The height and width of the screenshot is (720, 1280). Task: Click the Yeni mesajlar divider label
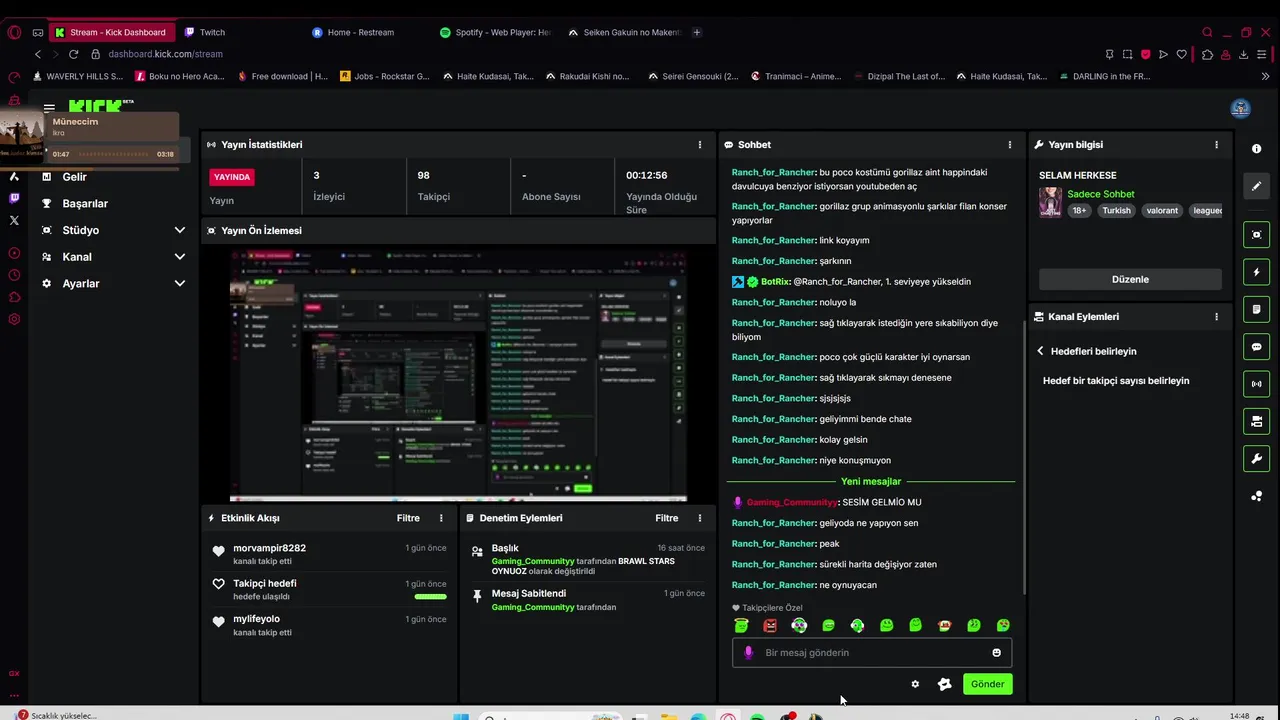871,481
